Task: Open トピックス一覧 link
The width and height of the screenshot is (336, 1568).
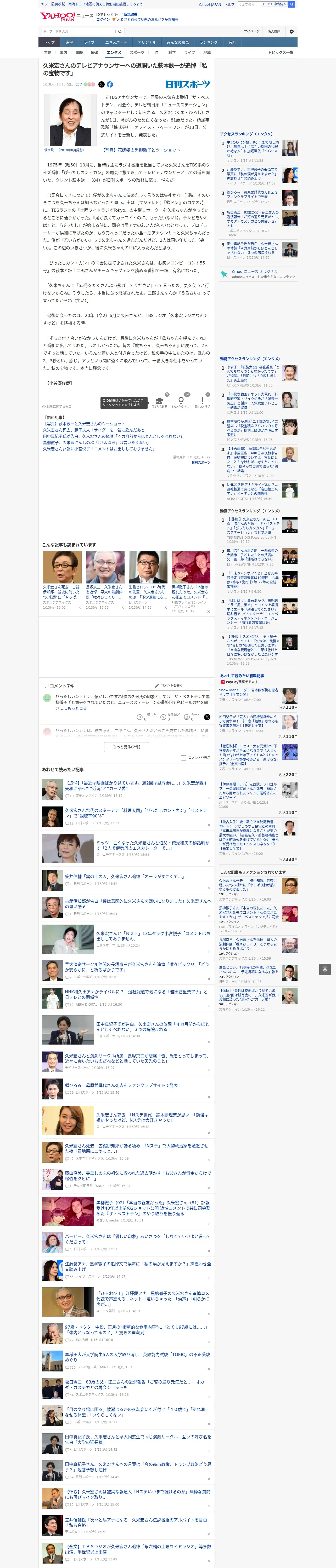Action: point(281,52)
